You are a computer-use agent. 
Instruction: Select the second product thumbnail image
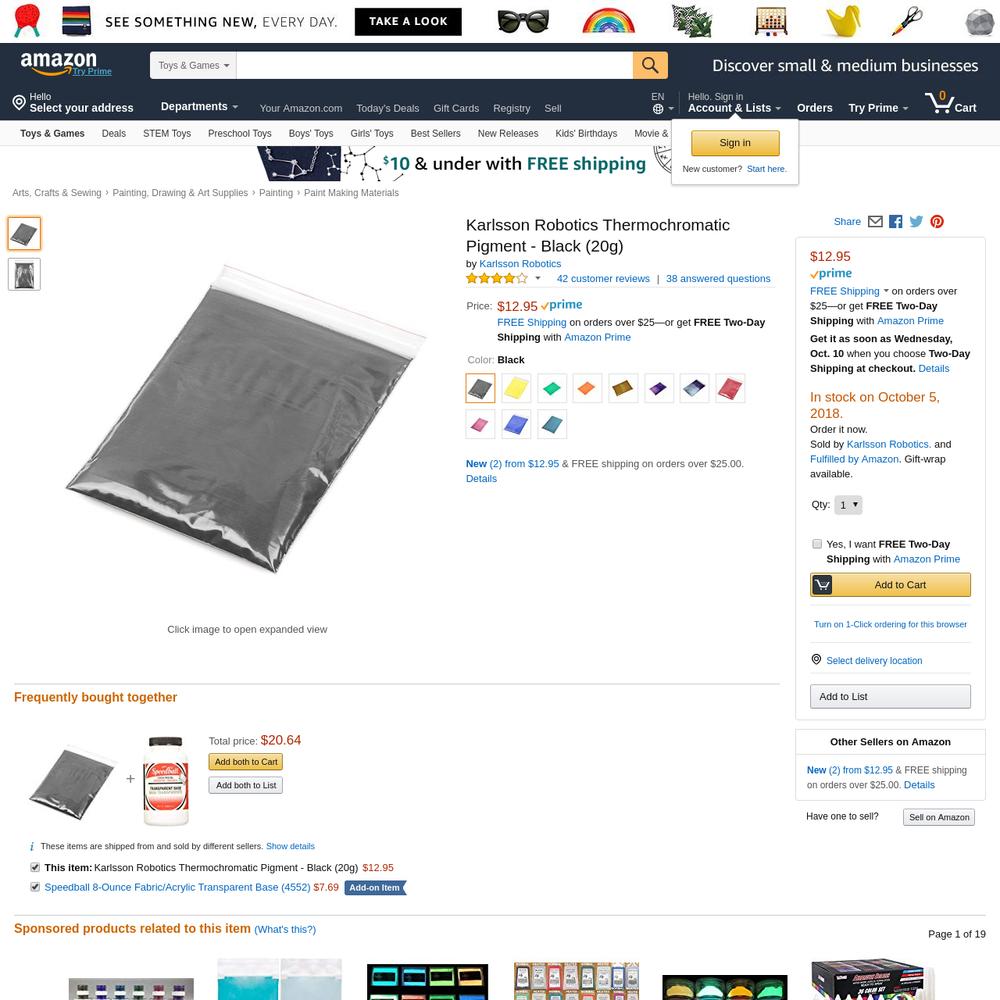click(x=24, y=275)
